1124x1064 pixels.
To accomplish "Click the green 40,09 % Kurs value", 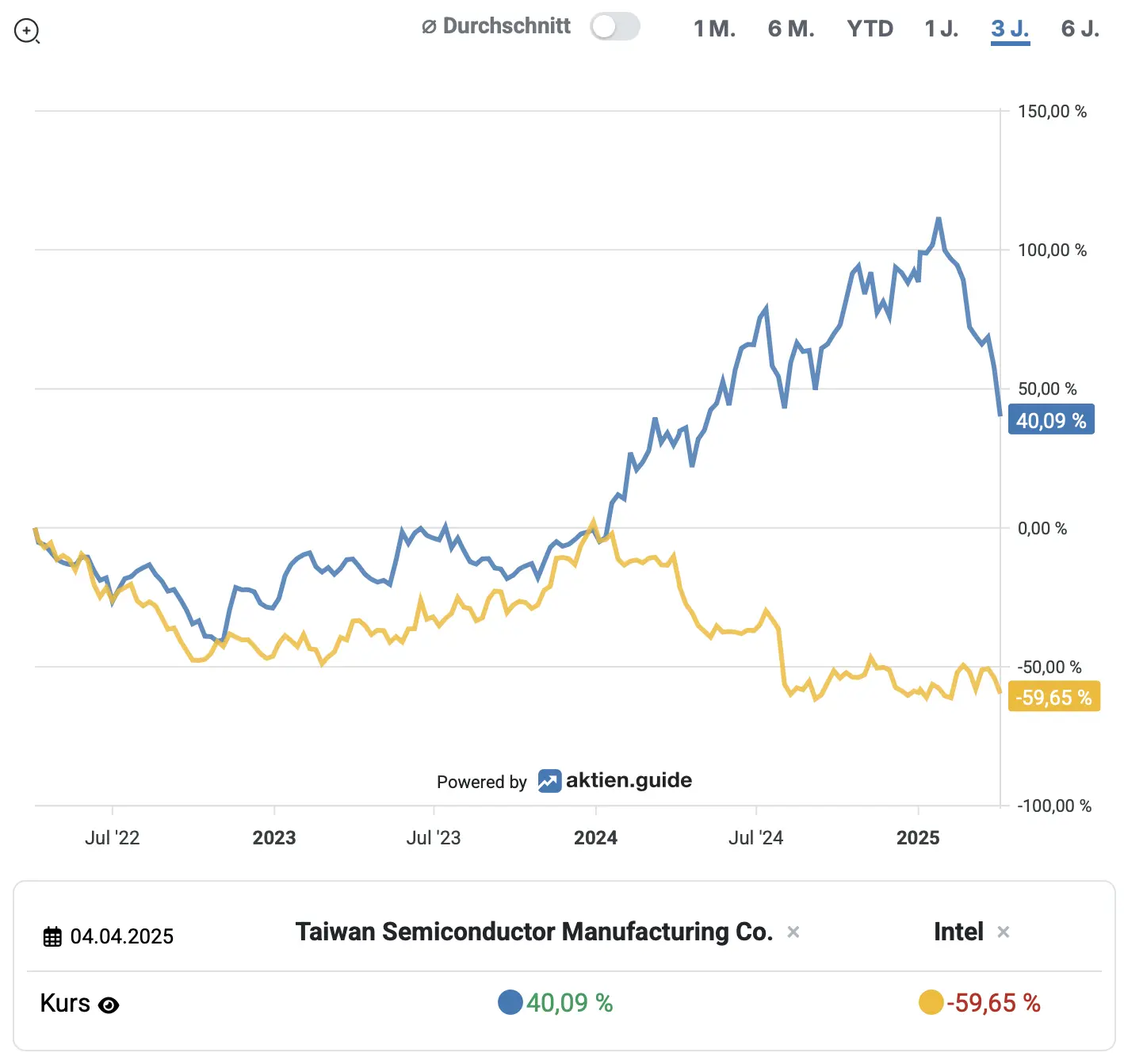I will pos(570,1003).
